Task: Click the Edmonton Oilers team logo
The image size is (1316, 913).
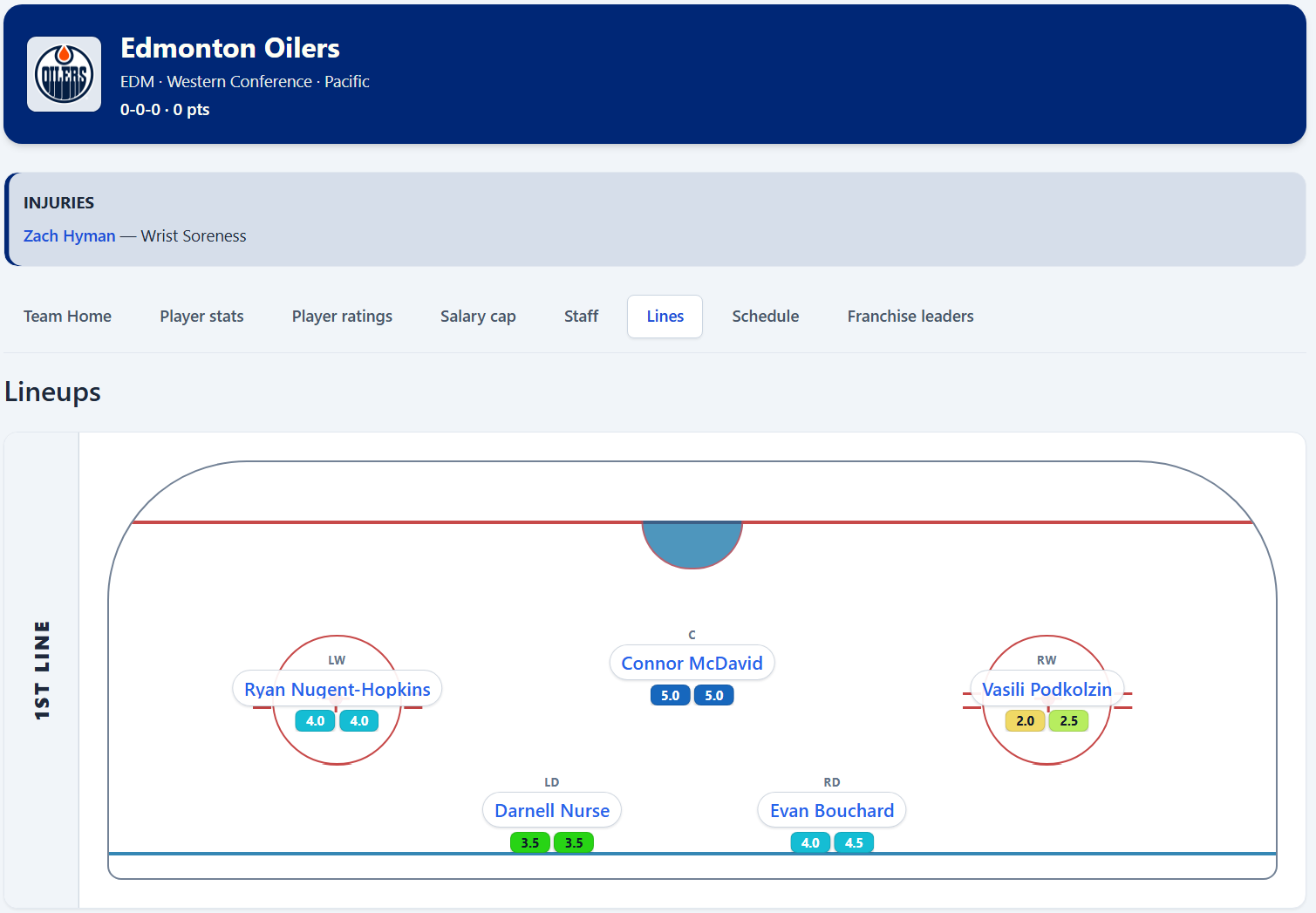Action: (x=64, y=74)
